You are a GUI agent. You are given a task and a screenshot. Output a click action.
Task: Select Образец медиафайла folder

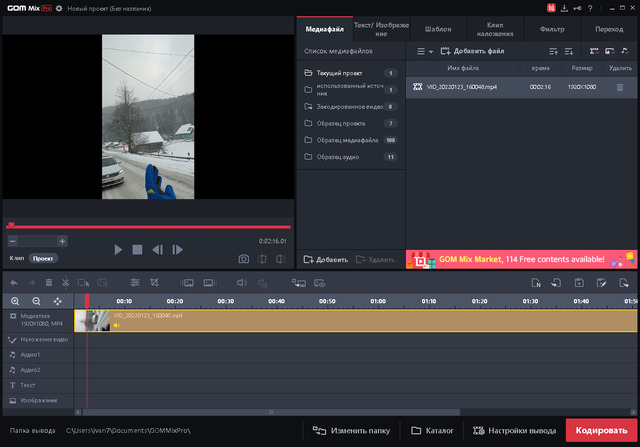351,140
